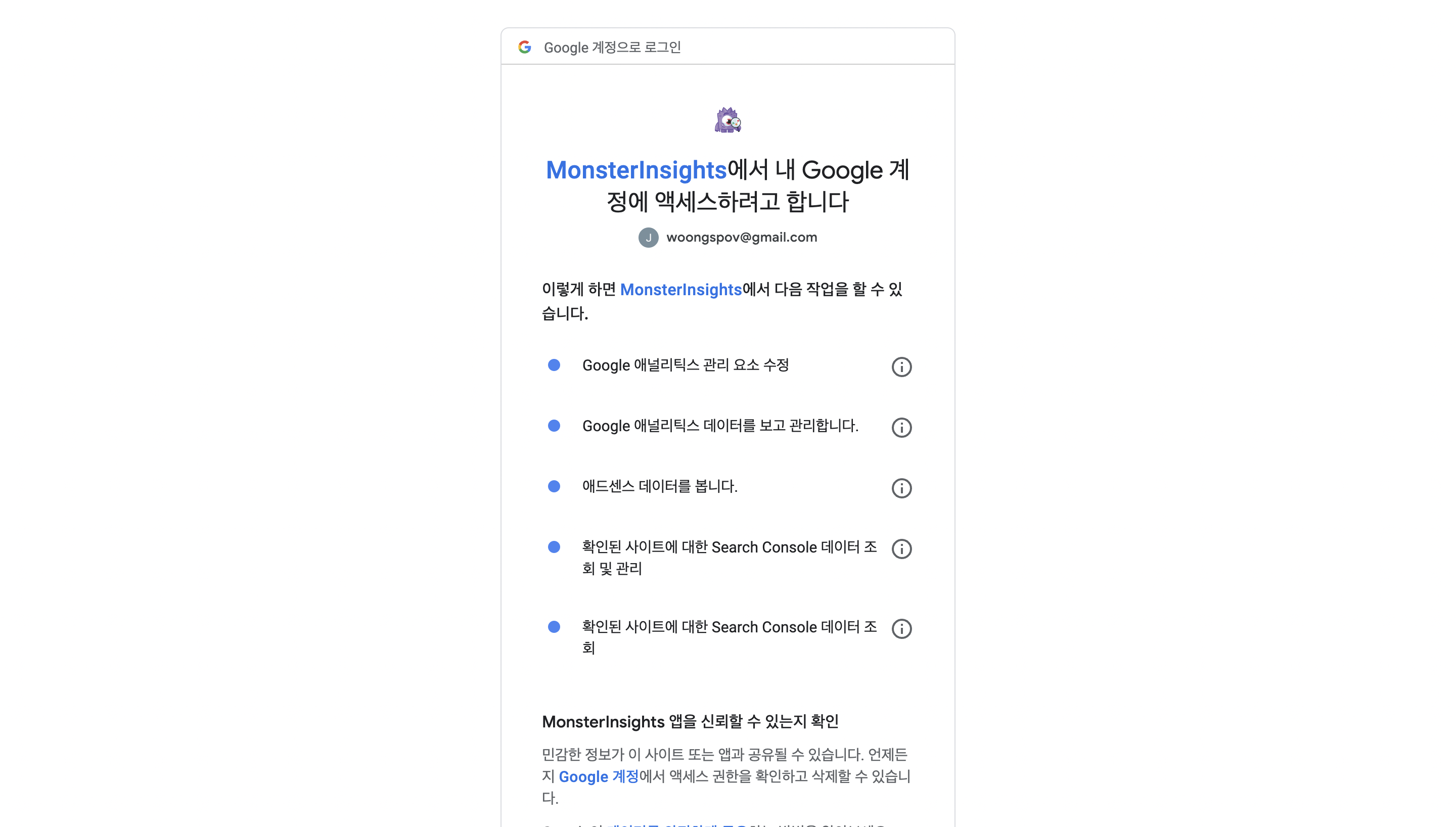
Task: Click the MonsterInsights monster mascot logo
Action: [x=727, y=120]
